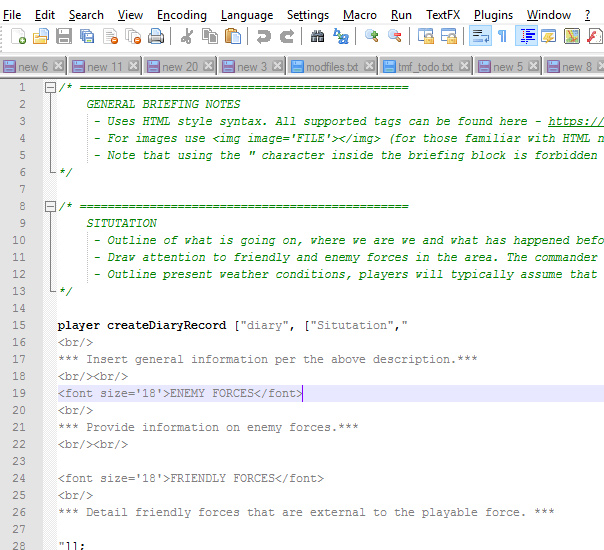604x550 pixels.
Task: Toggle synchronize horizontal scrolling icon
Action: click(449, 36)
